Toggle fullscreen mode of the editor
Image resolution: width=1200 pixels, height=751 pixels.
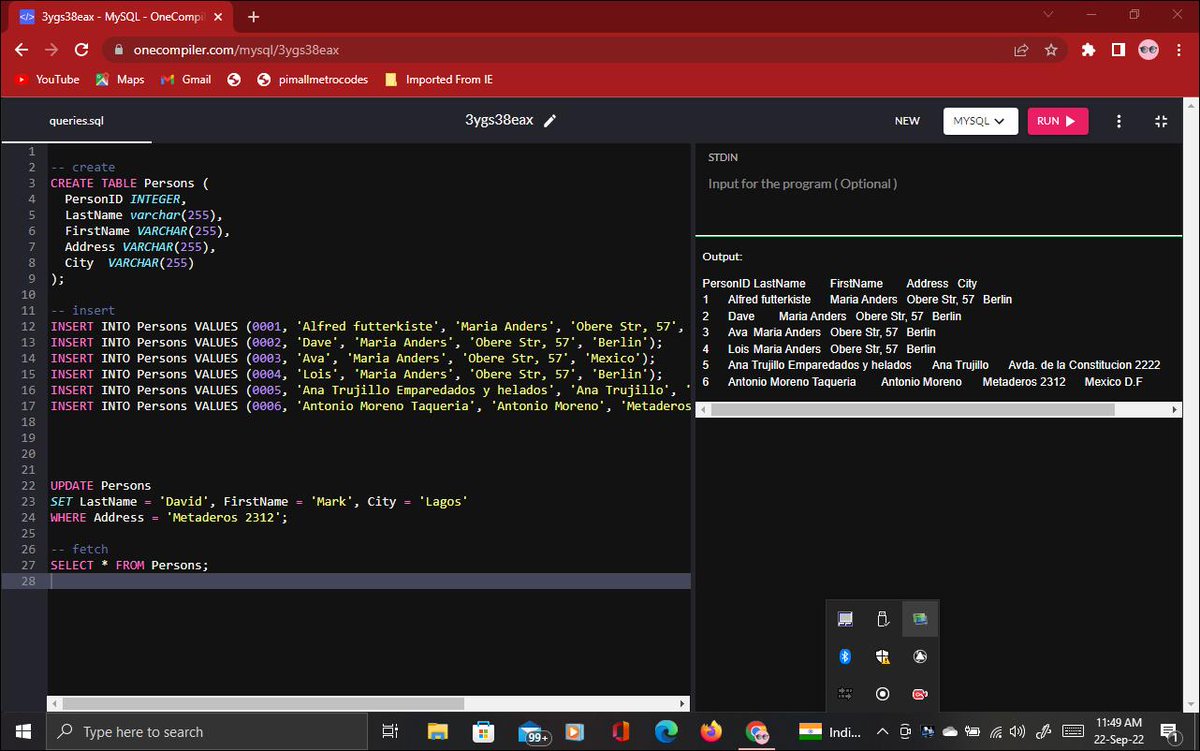point(1161,121)
